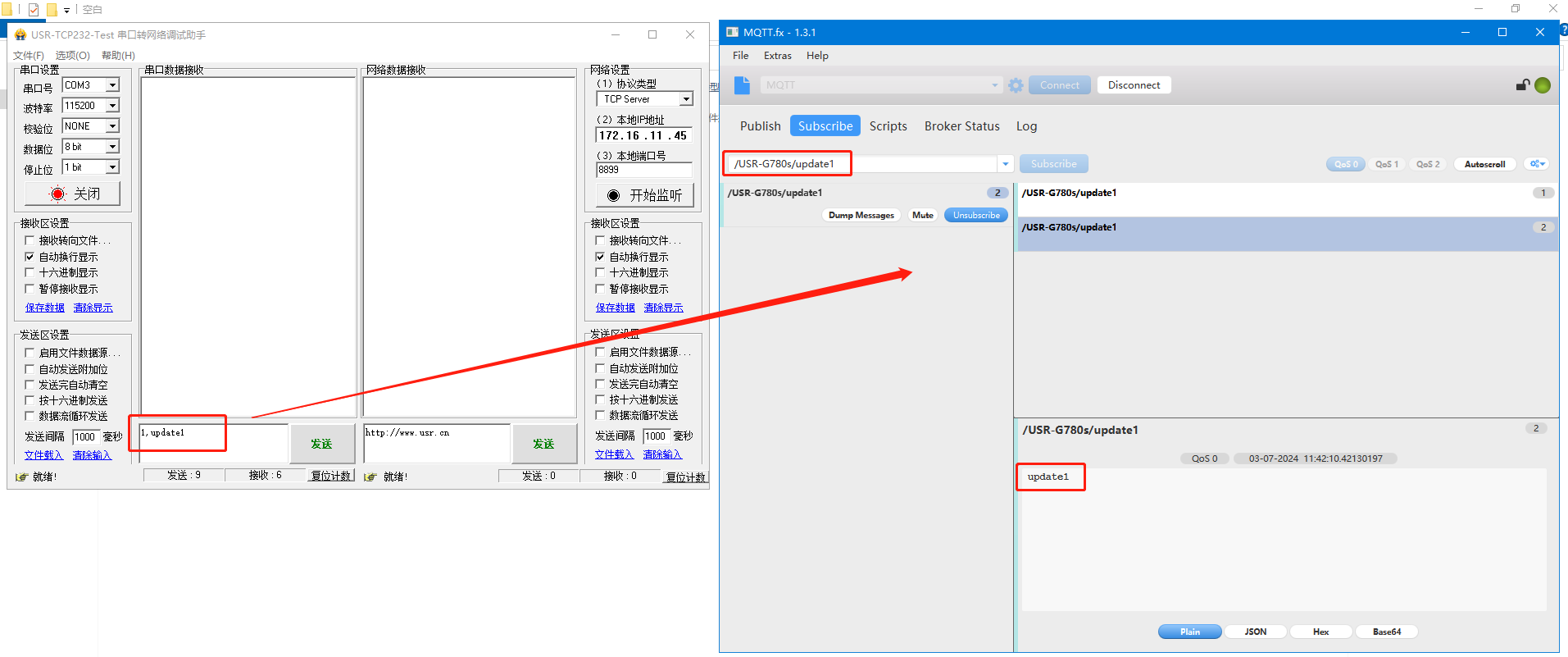Select the QoS 1 toggle button

pyautogui.click(x=1386, y=164)
